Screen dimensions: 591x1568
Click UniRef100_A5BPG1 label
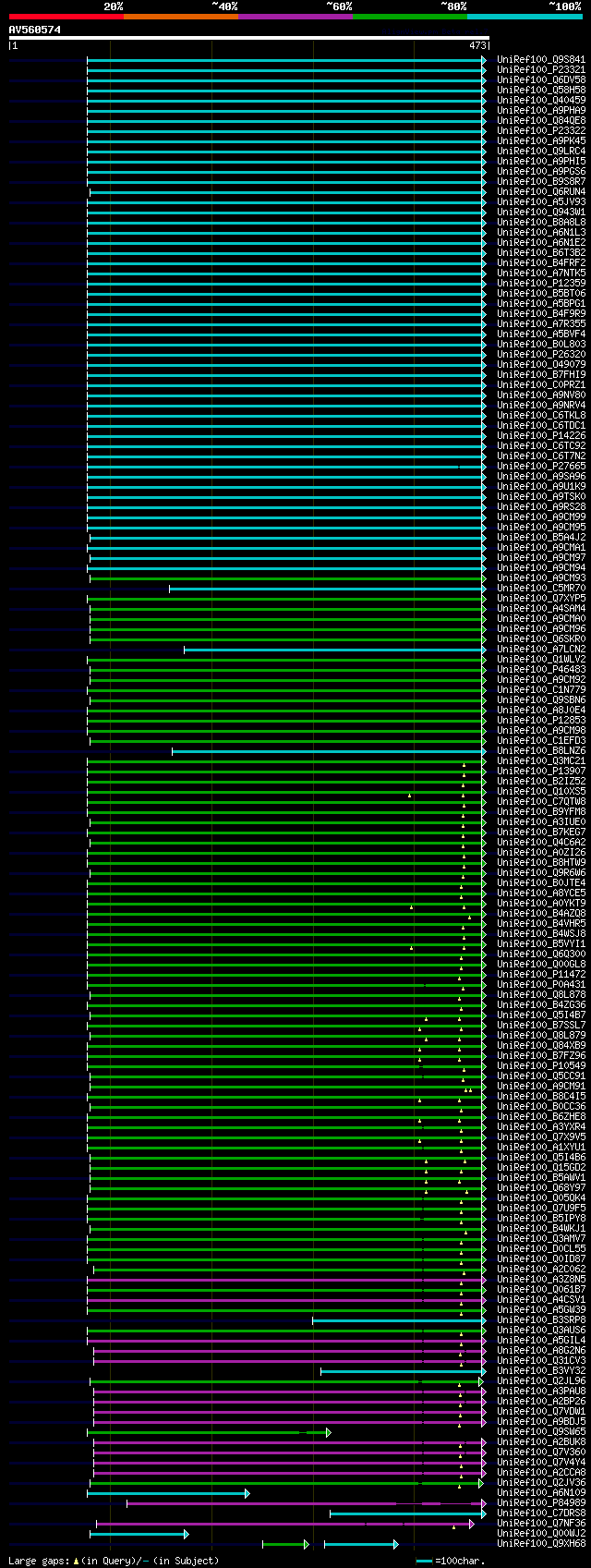click(541, 303)
